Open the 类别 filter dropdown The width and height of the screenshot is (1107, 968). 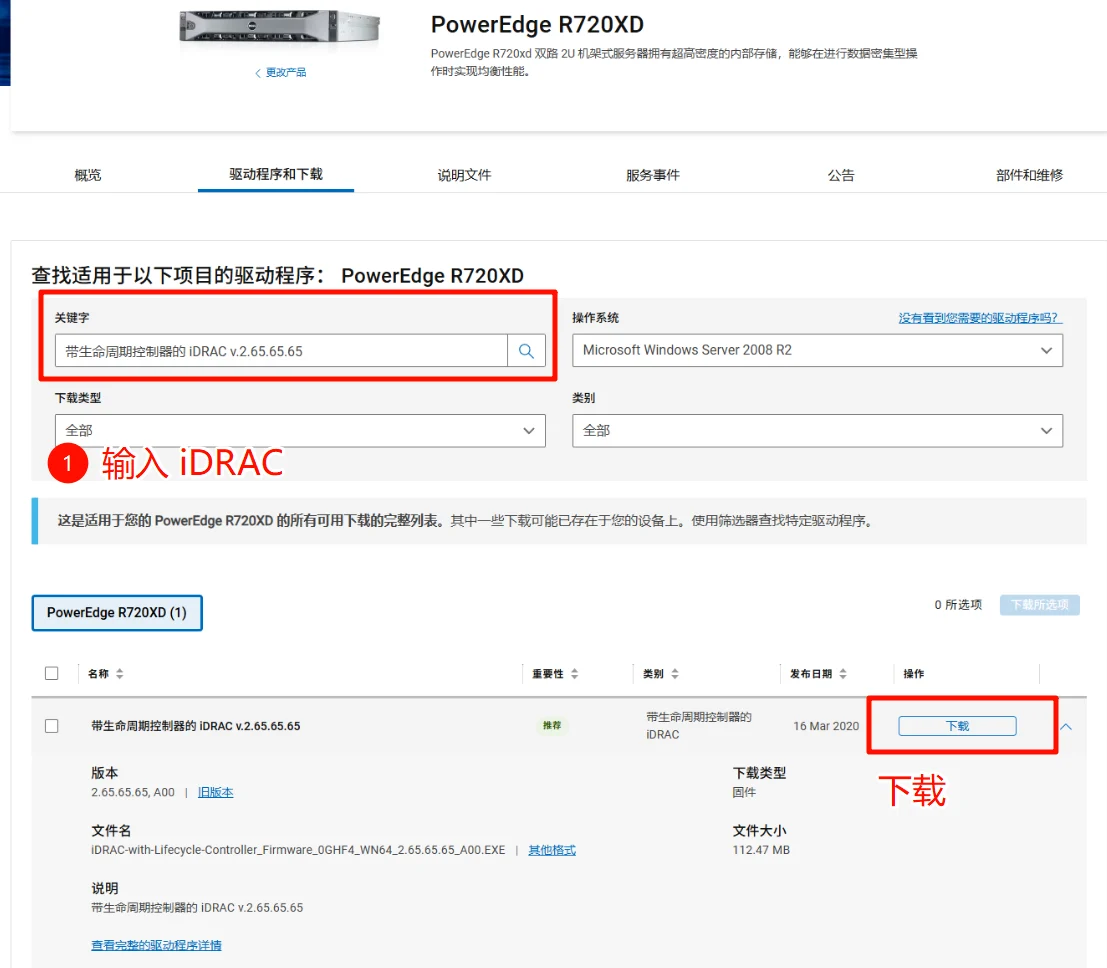pyautogui.click(x=817, y=431)
